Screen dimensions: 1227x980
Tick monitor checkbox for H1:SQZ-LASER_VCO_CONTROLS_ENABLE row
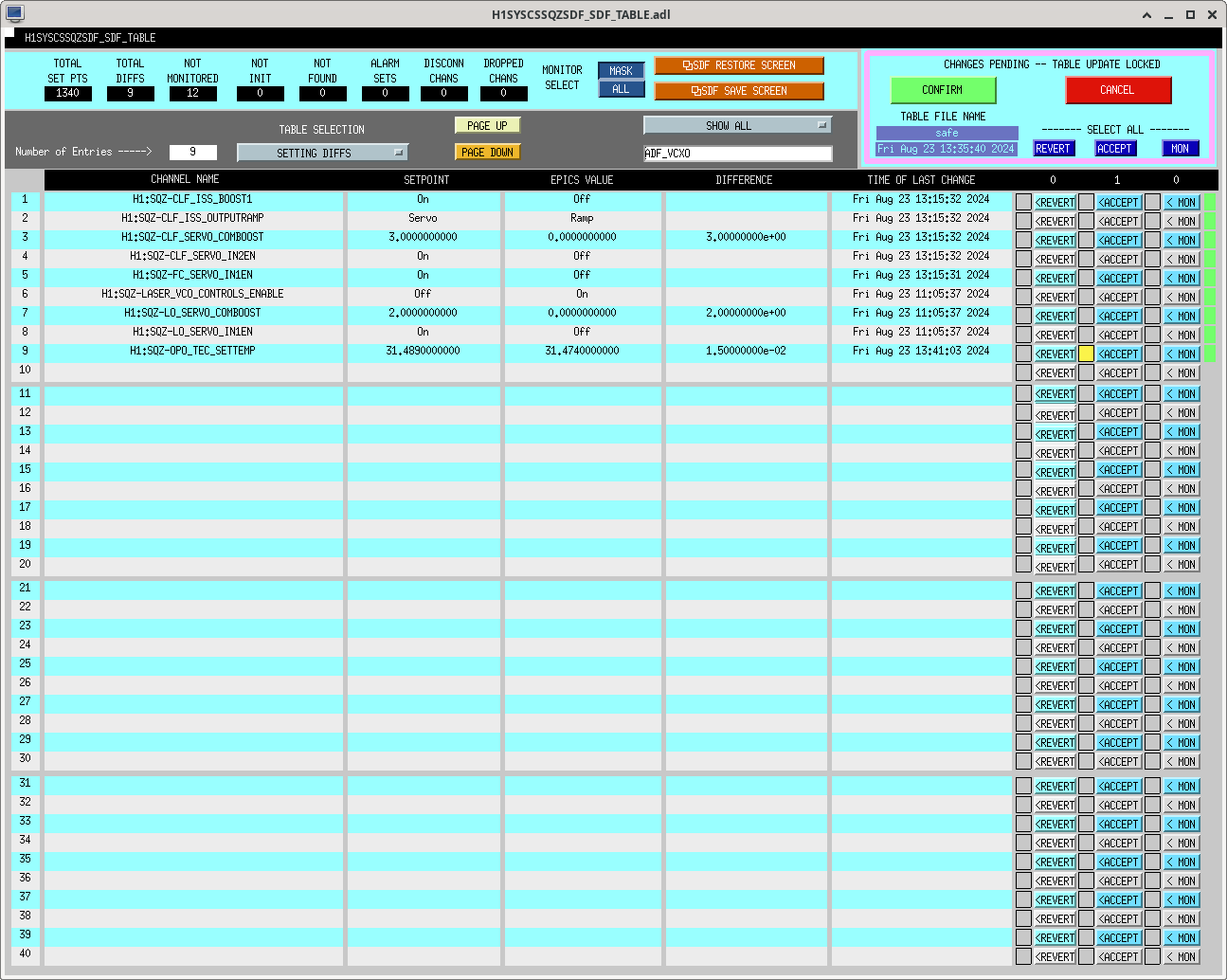click(1152, 297)
